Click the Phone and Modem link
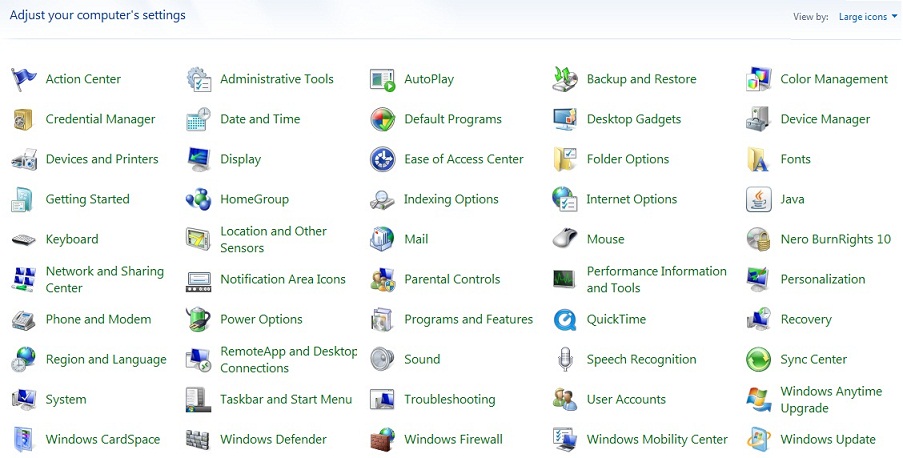903x458 pixels. 98,319
